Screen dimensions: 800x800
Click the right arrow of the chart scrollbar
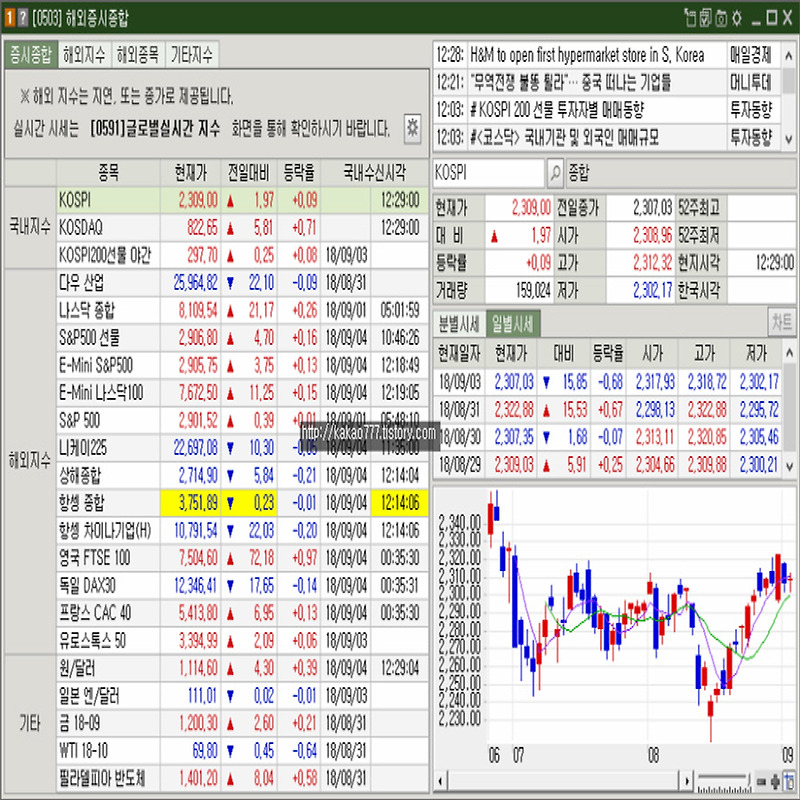[x=686, y=782]
